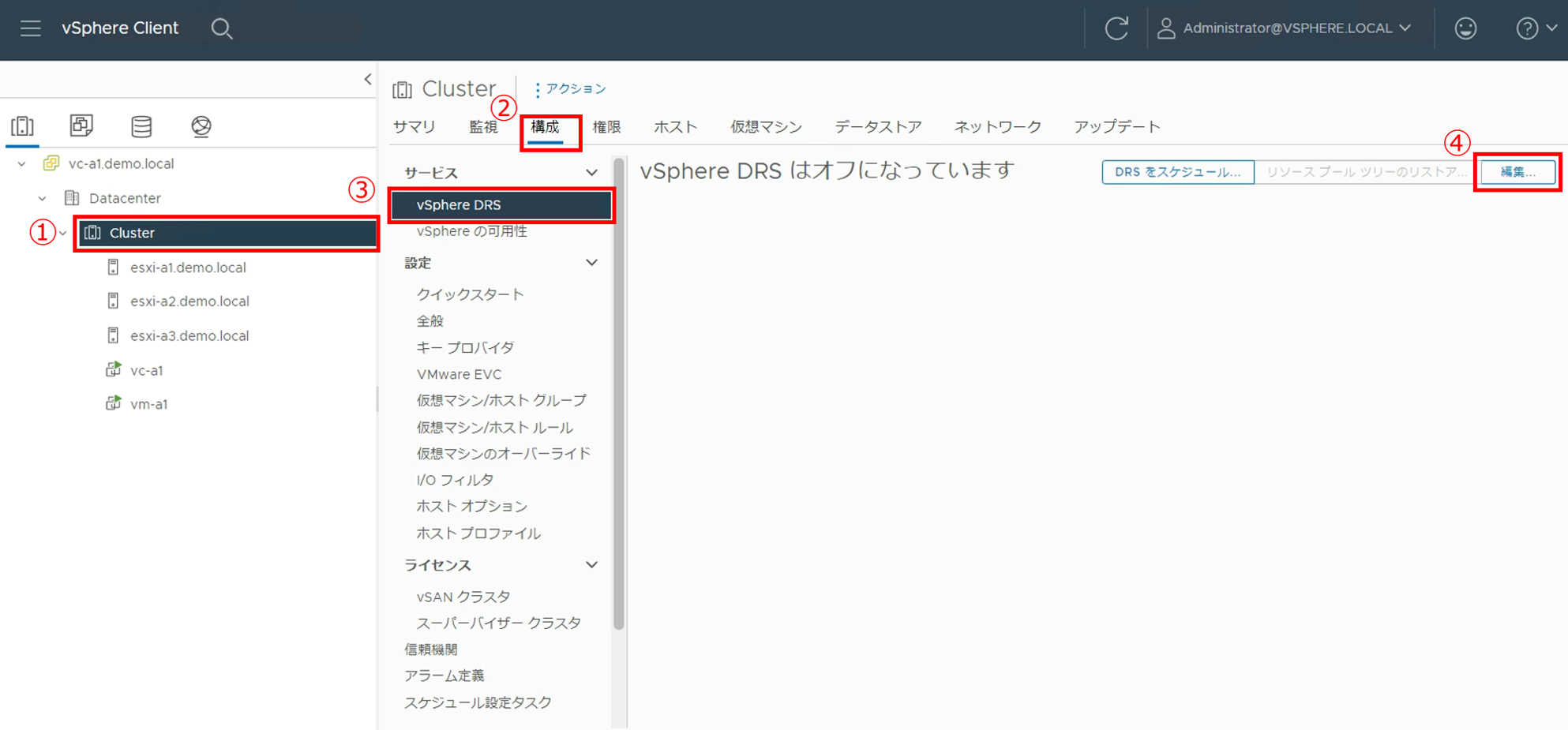The image size is (1568, 730).
Task: Open the サマリ tab
Action: pyautogui.click(x=415, y=126)
